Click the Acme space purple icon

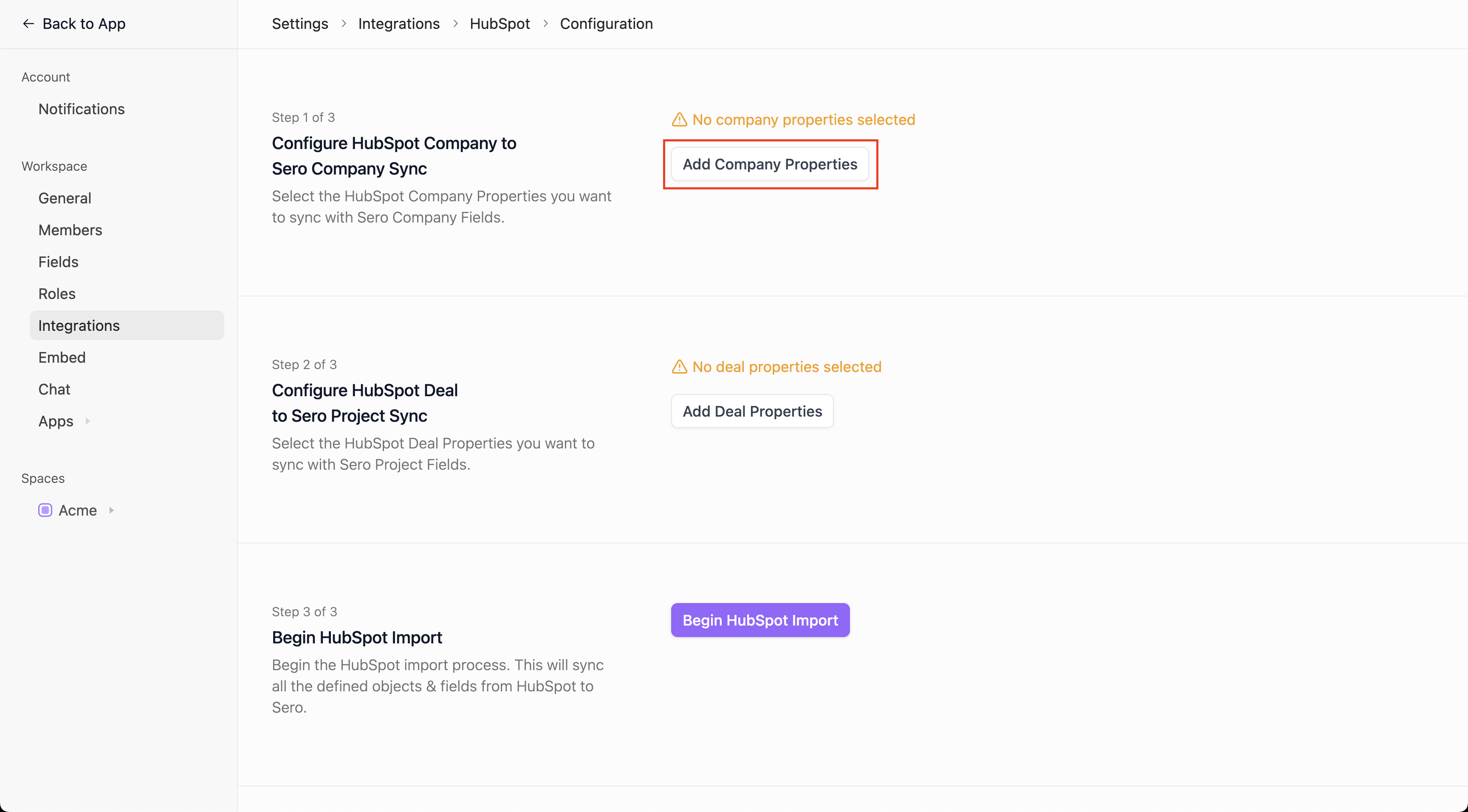45,510
